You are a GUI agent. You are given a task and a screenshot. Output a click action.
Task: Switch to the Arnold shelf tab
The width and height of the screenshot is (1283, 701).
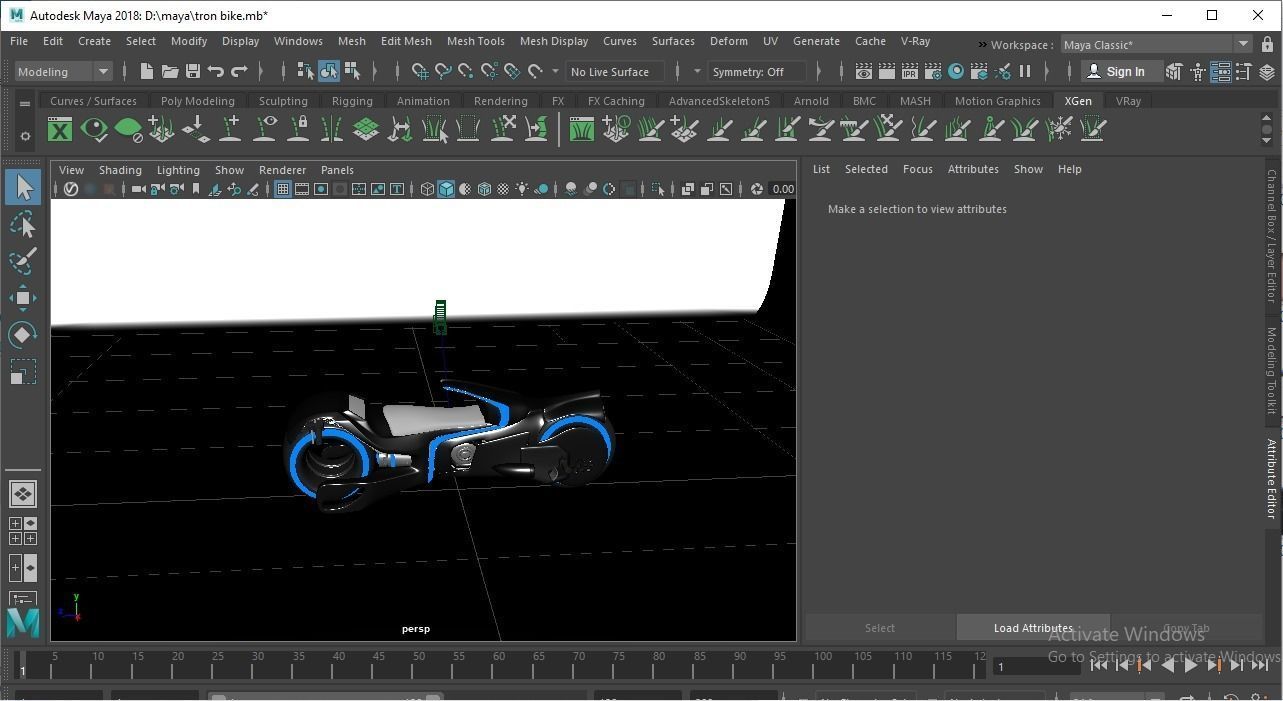(811, 101)
